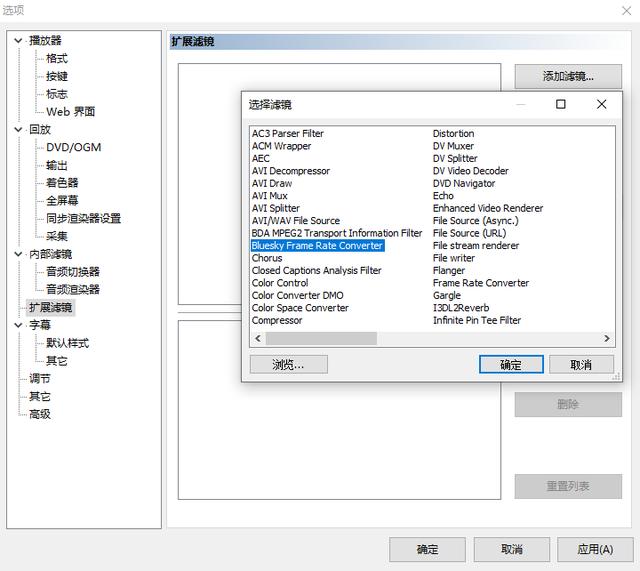Select Bluesky Frame Rate Converter

tap(317, 245)
